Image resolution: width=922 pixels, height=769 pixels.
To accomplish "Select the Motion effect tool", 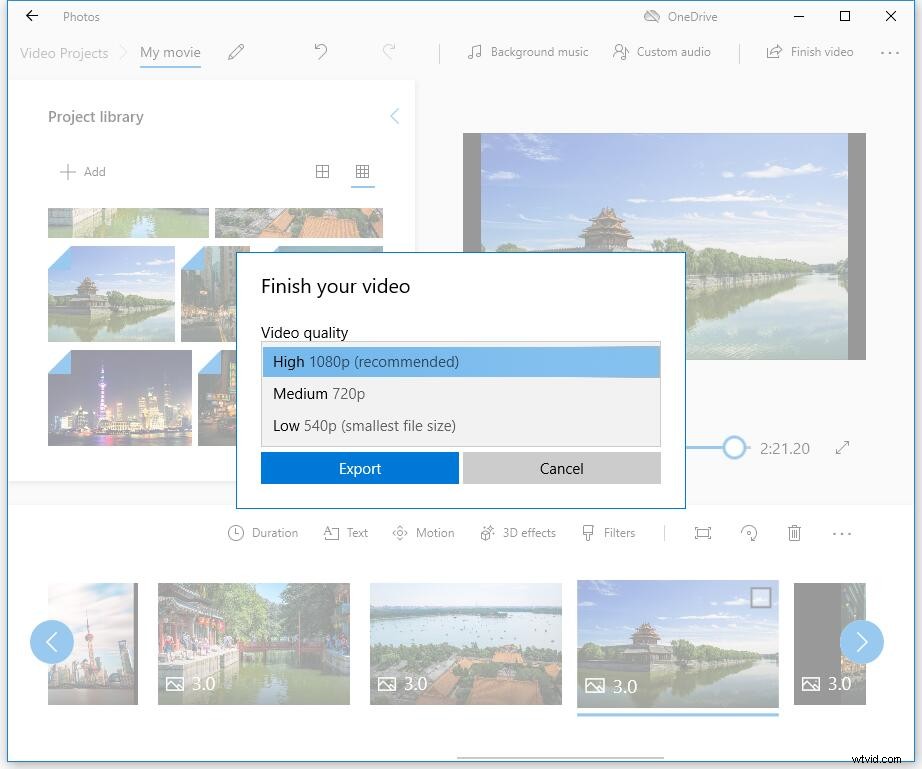I will click(x=423, y=532).
